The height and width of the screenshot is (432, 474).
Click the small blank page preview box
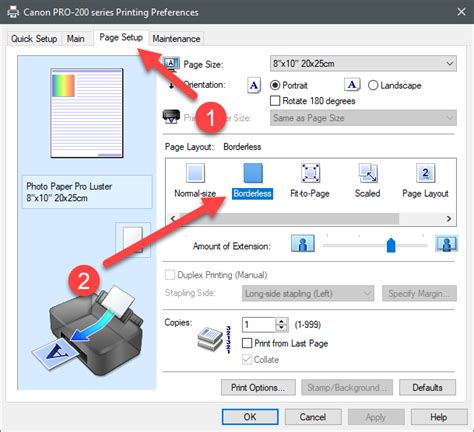tap(133, 240)
